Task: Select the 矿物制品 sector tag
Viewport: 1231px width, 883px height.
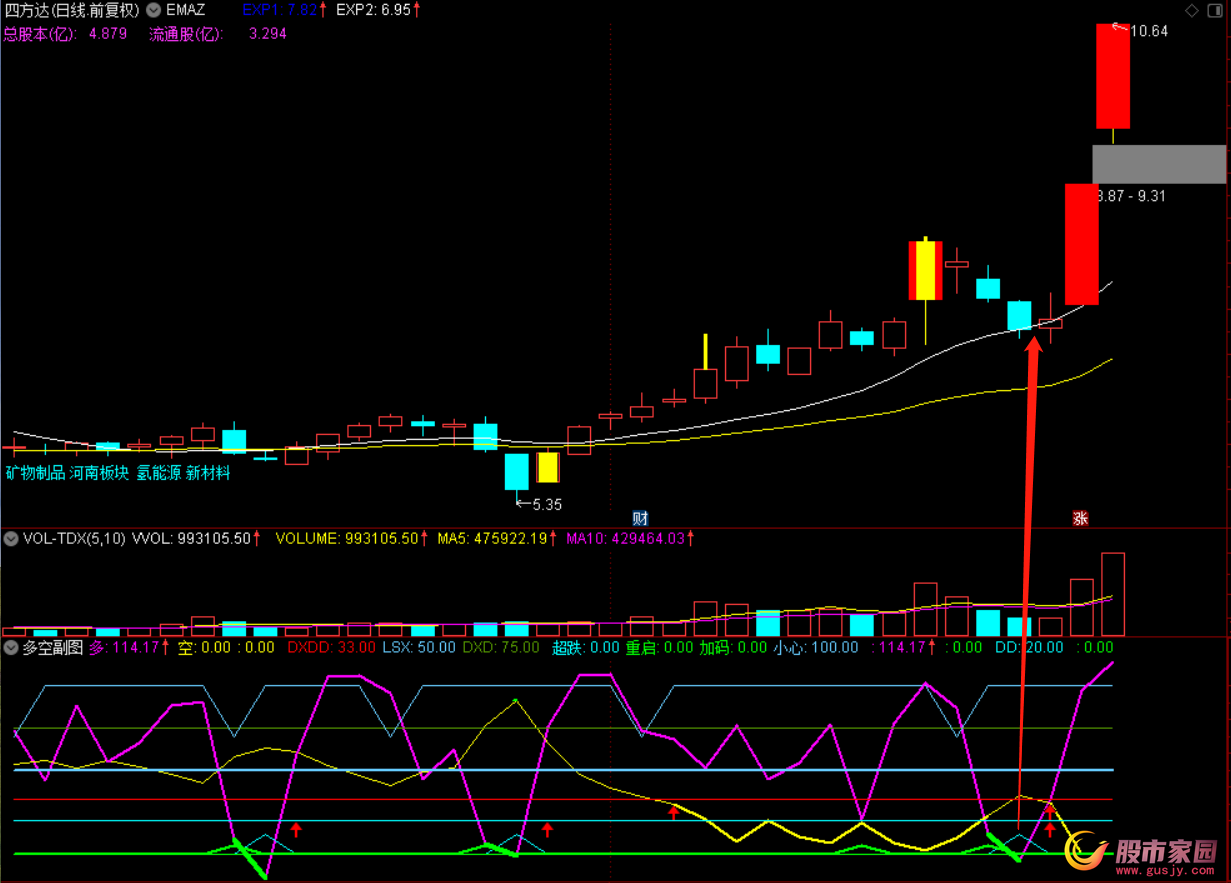Action: (35, 473)
